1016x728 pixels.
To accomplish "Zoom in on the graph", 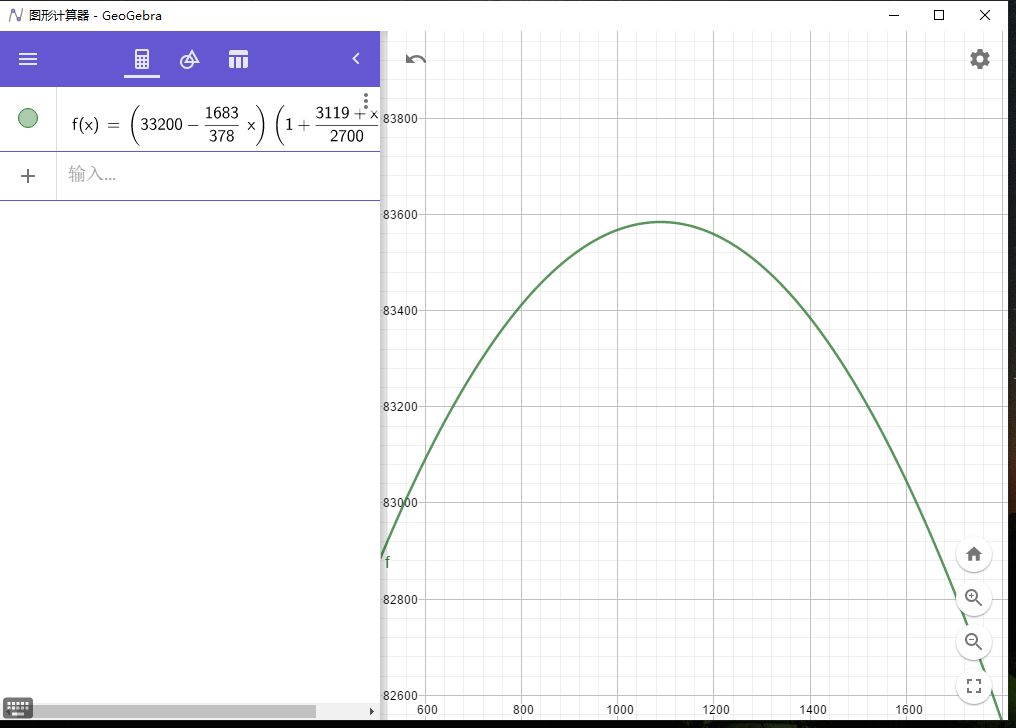I will (973, 598).
